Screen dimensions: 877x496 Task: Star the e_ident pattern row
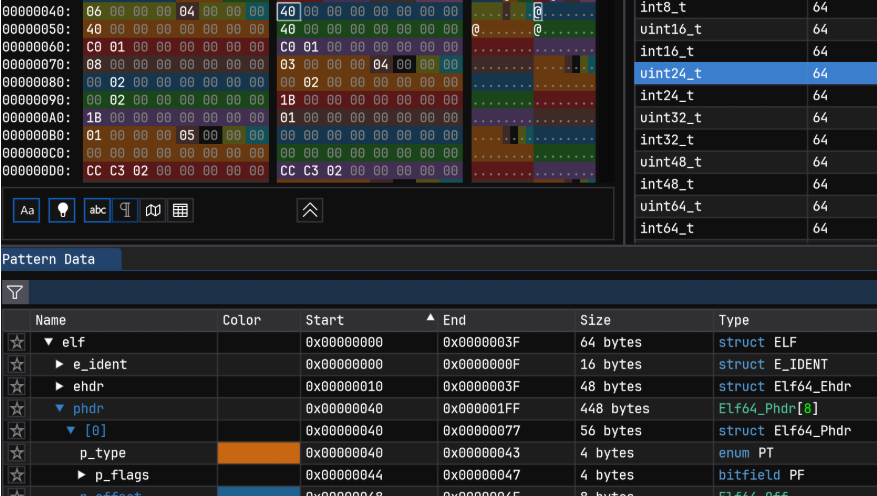[16, 364]
